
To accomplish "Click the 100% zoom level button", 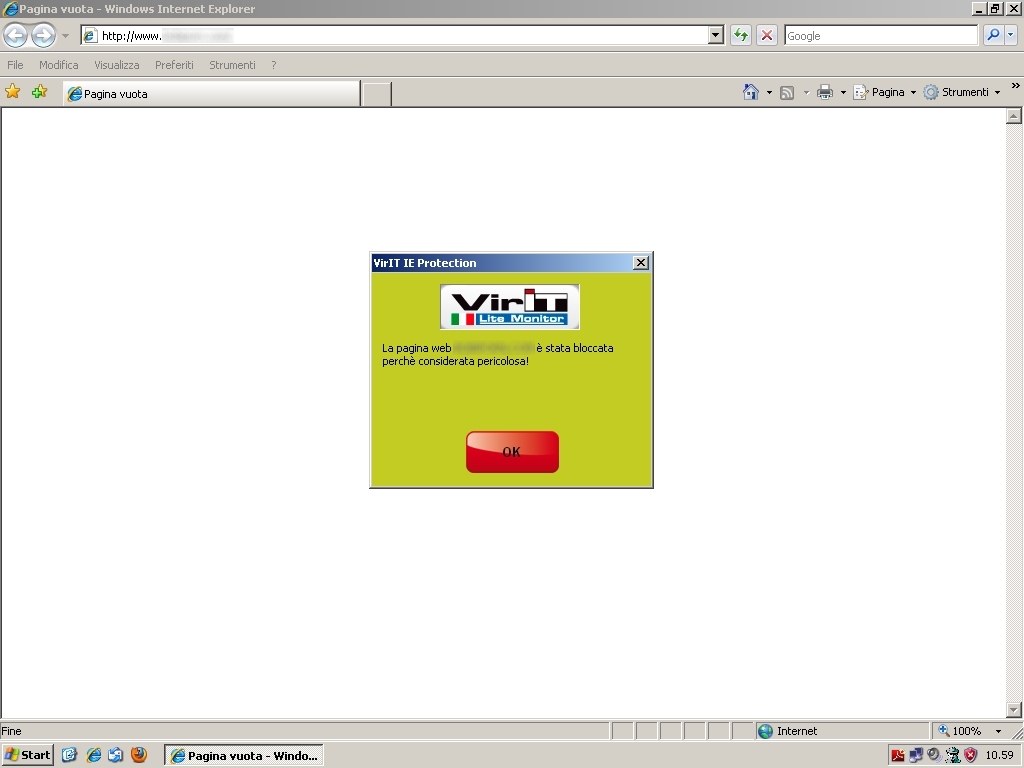I will coord(960,731).
